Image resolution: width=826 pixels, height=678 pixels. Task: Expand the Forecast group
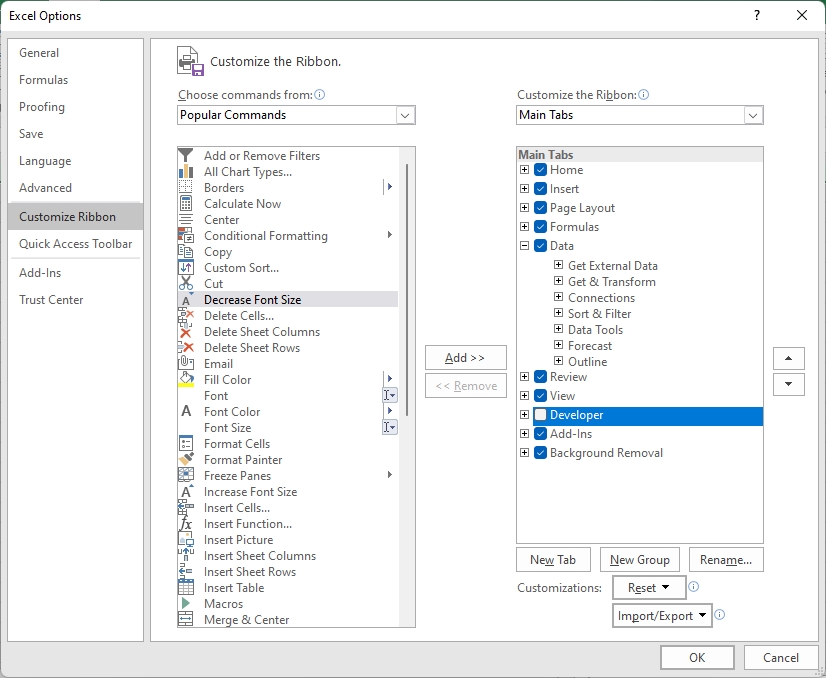pos(558,345)
